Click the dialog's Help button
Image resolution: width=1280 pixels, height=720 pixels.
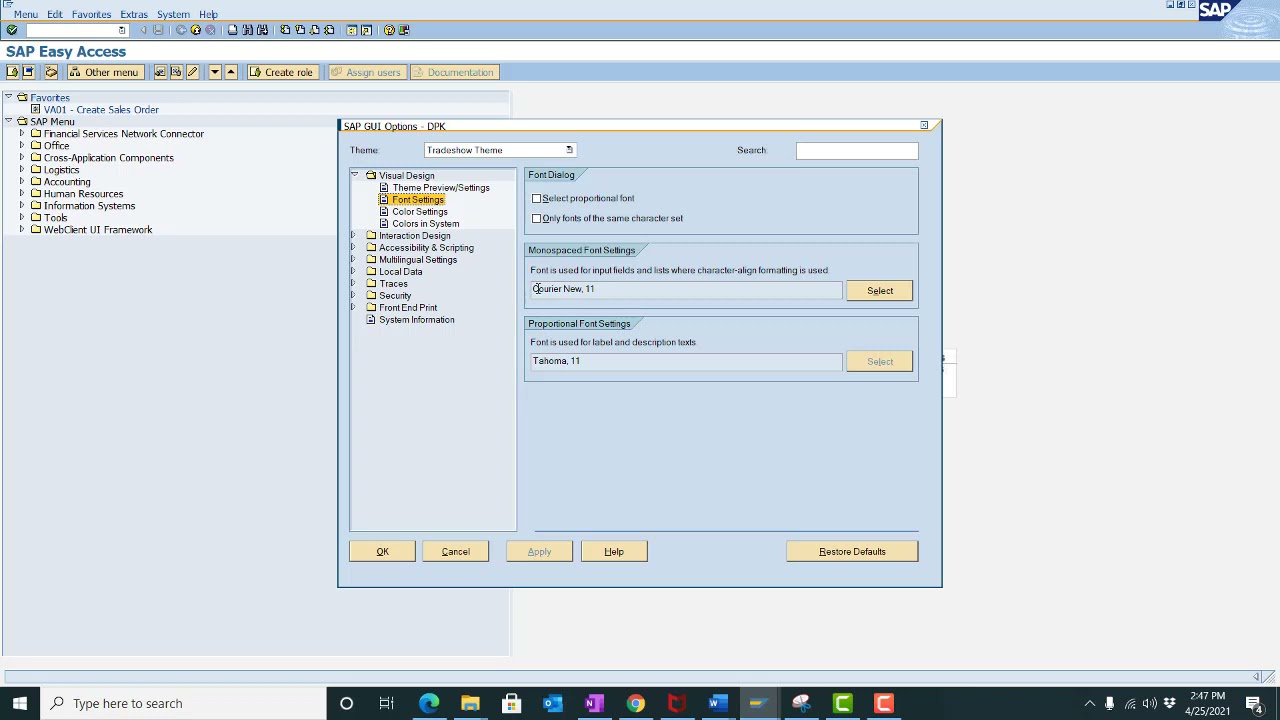(x=614, y=552)
